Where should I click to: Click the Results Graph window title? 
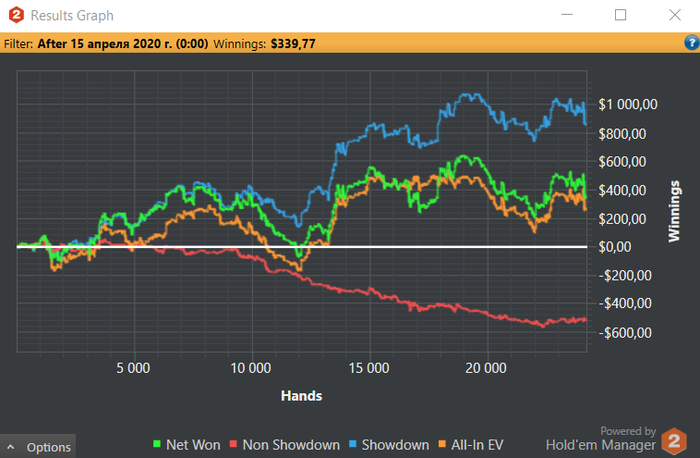[x=72, y=16]
